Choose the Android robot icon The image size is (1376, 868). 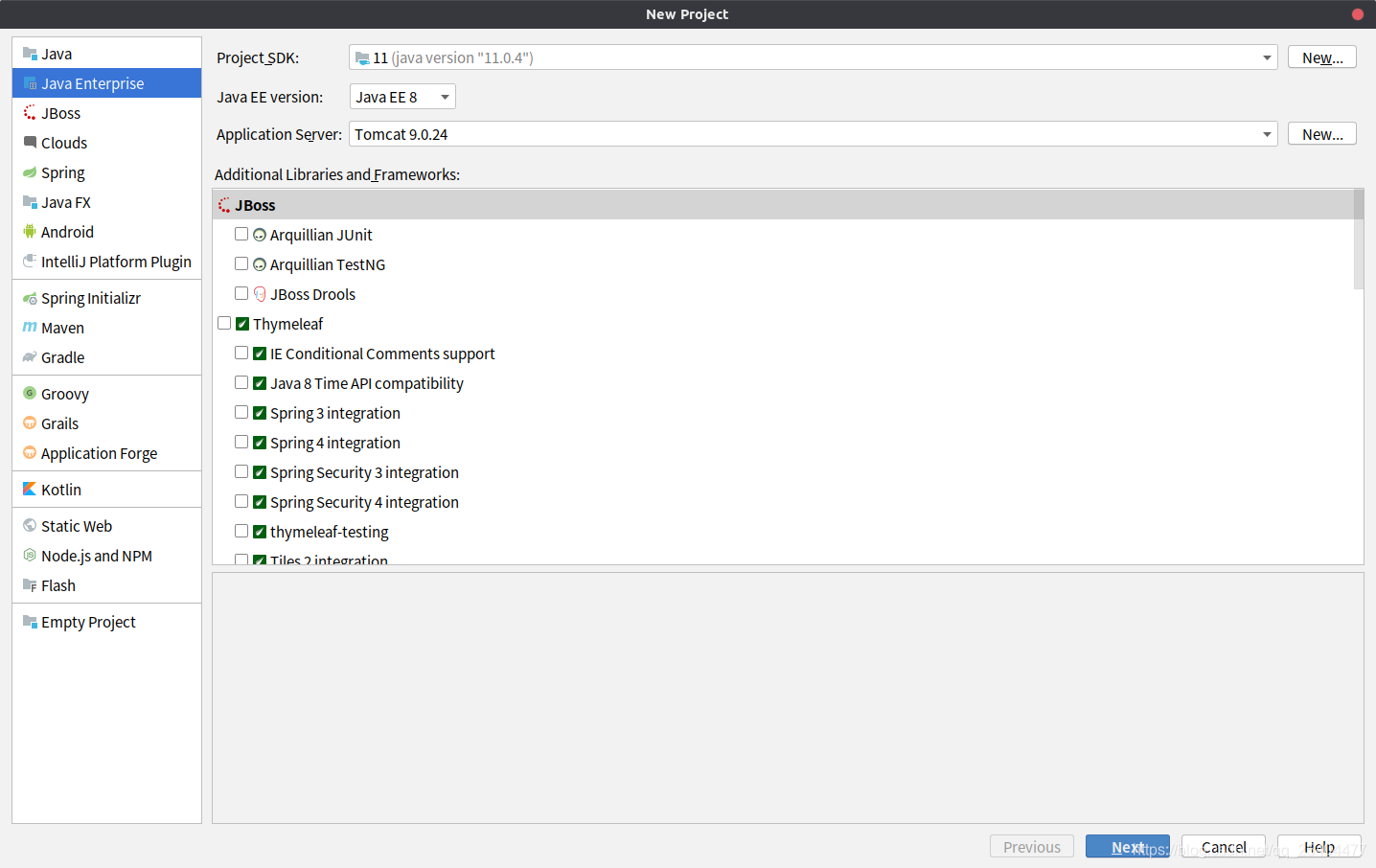point(30,232)
